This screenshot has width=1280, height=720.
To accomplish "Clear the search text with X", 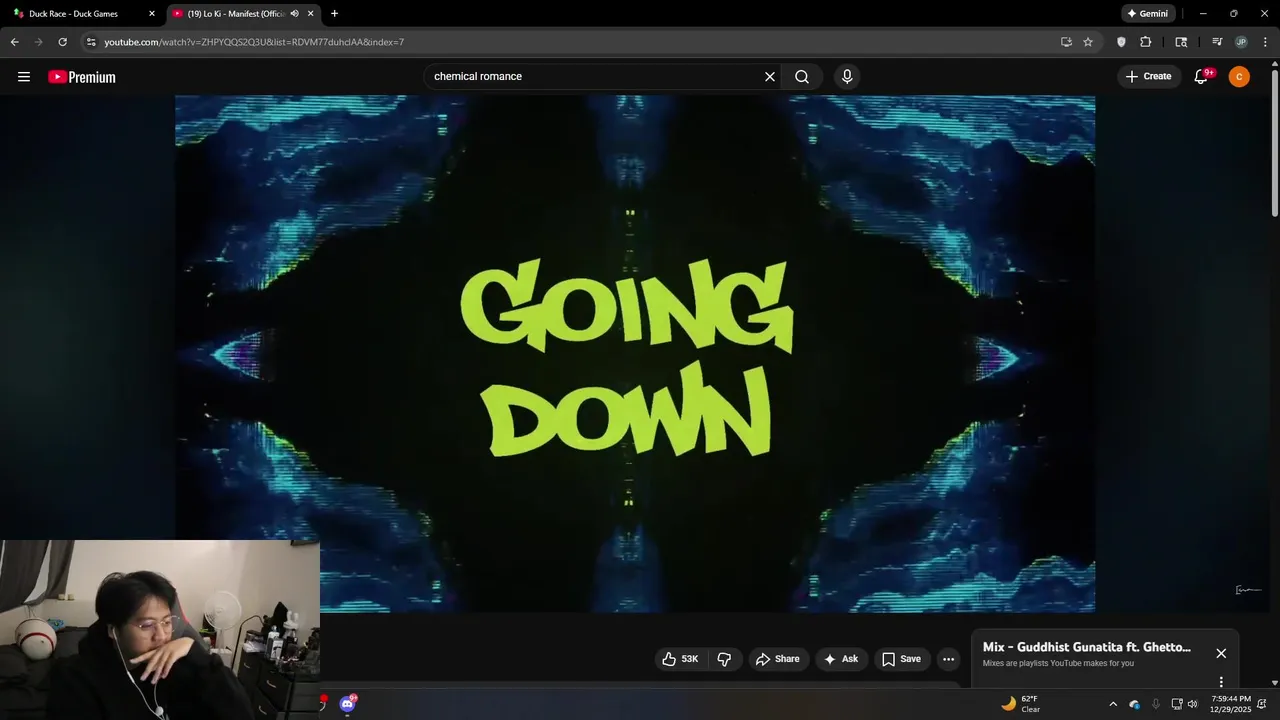I will (770, 77).
